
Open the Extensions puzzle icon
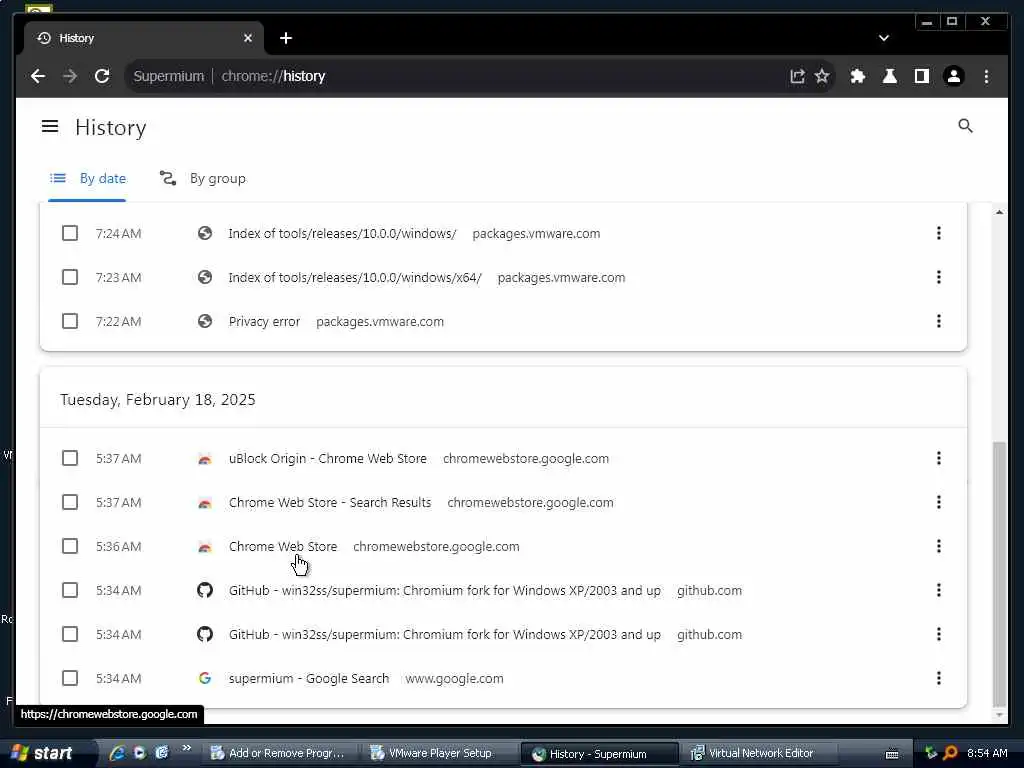click(857, 76)
